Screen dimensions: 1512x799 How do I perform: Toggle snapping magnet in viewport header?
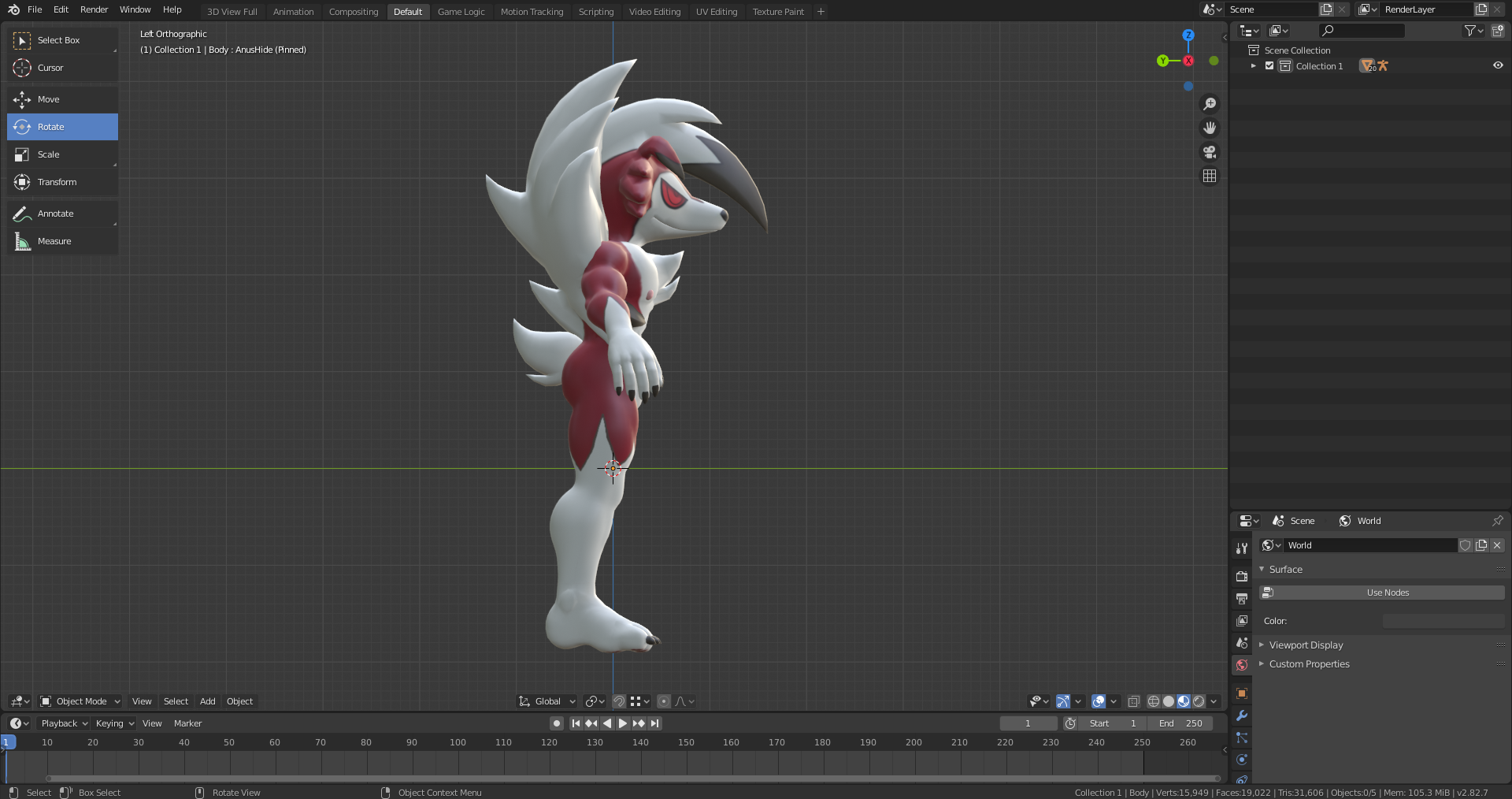pos(619,701)
